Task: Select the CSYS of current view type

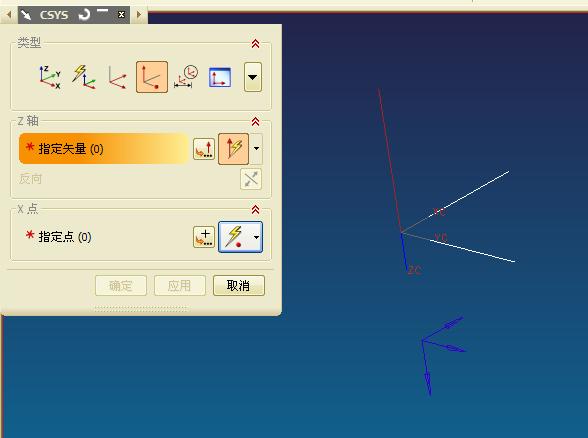Action: (x=220, y=77)
